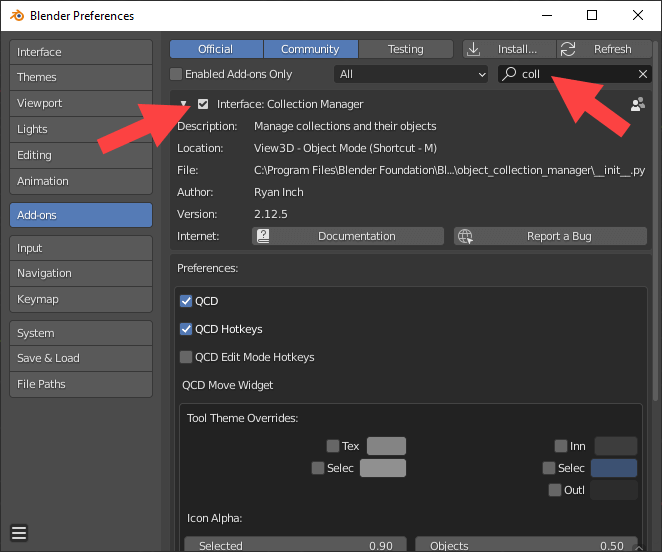
Task: Click the Blender logo icon in title bar
Action: (17, 16)
